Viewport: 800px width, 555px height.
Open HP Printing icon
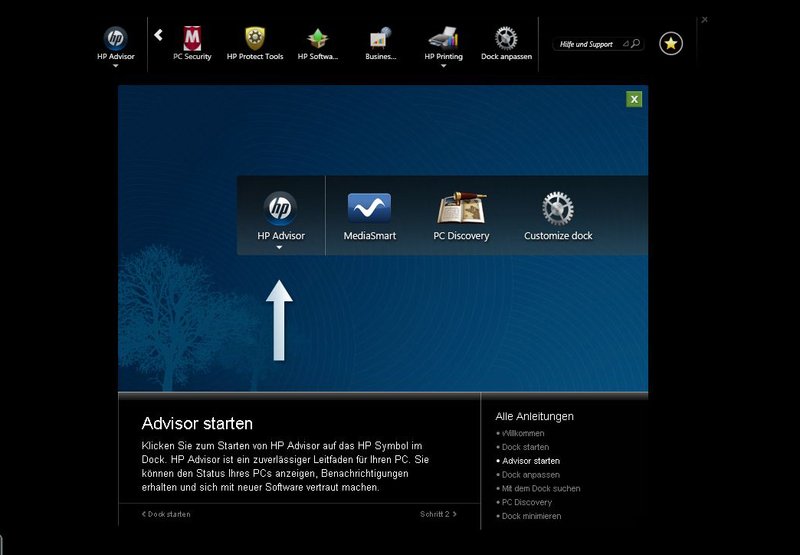tap(443, 39)
